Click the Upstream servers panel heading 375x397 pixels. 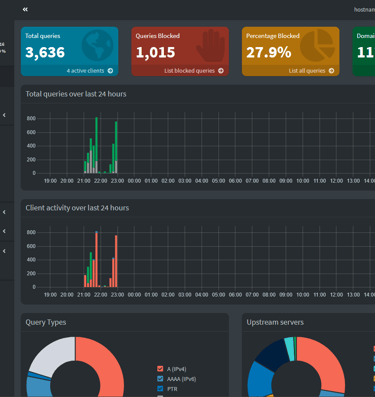click(x=275, y=322)
